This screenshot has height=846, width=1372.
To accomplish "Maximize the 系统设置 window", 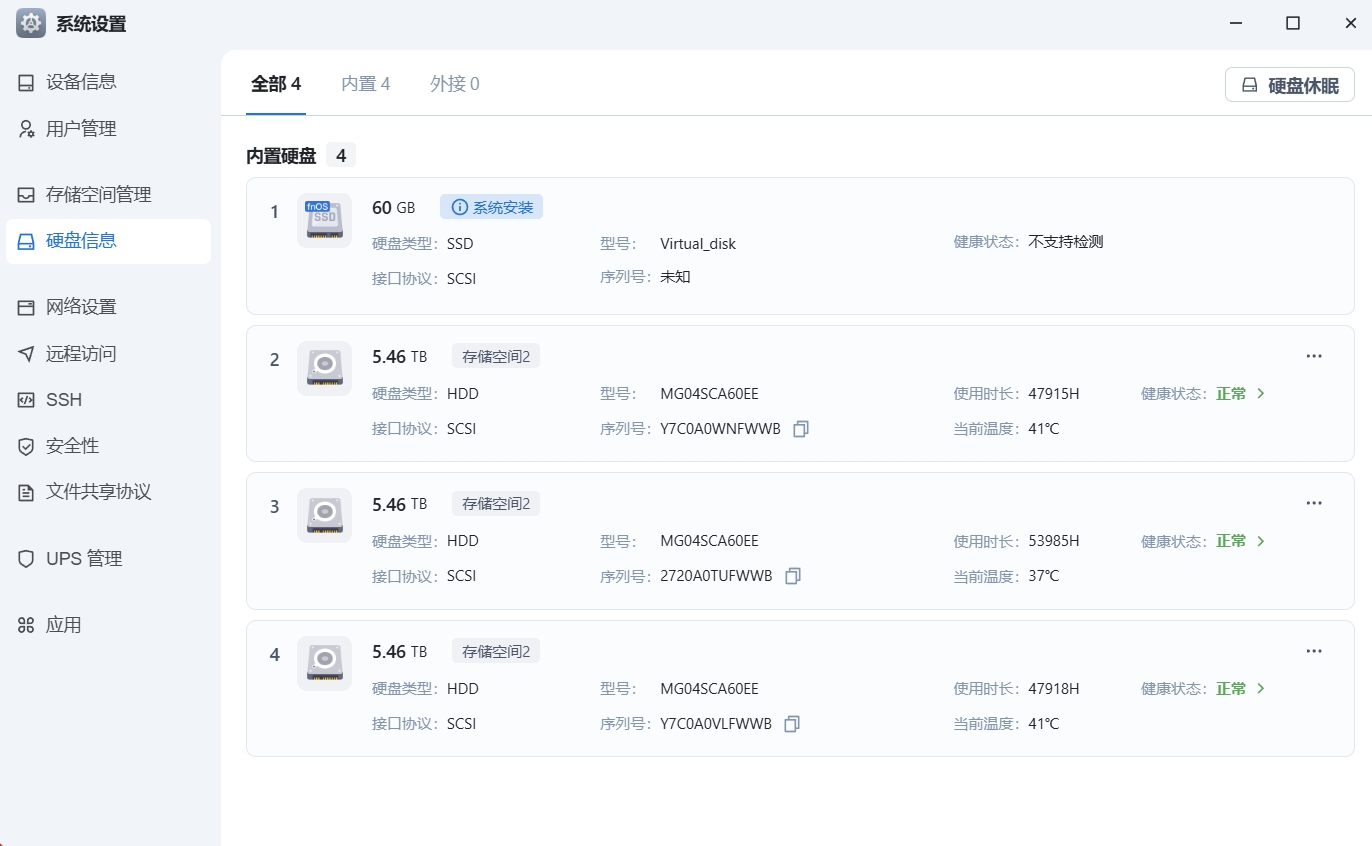I will (x=1293, y=23).
